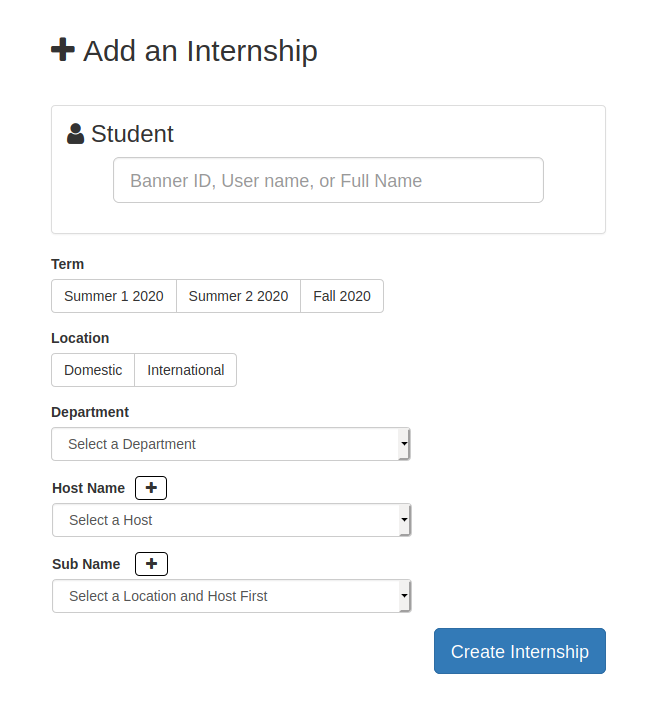The width and height of the screenshot is (656, 712).
Task: Choose the Summer 2 2020 term option
Action: (238, 296)
